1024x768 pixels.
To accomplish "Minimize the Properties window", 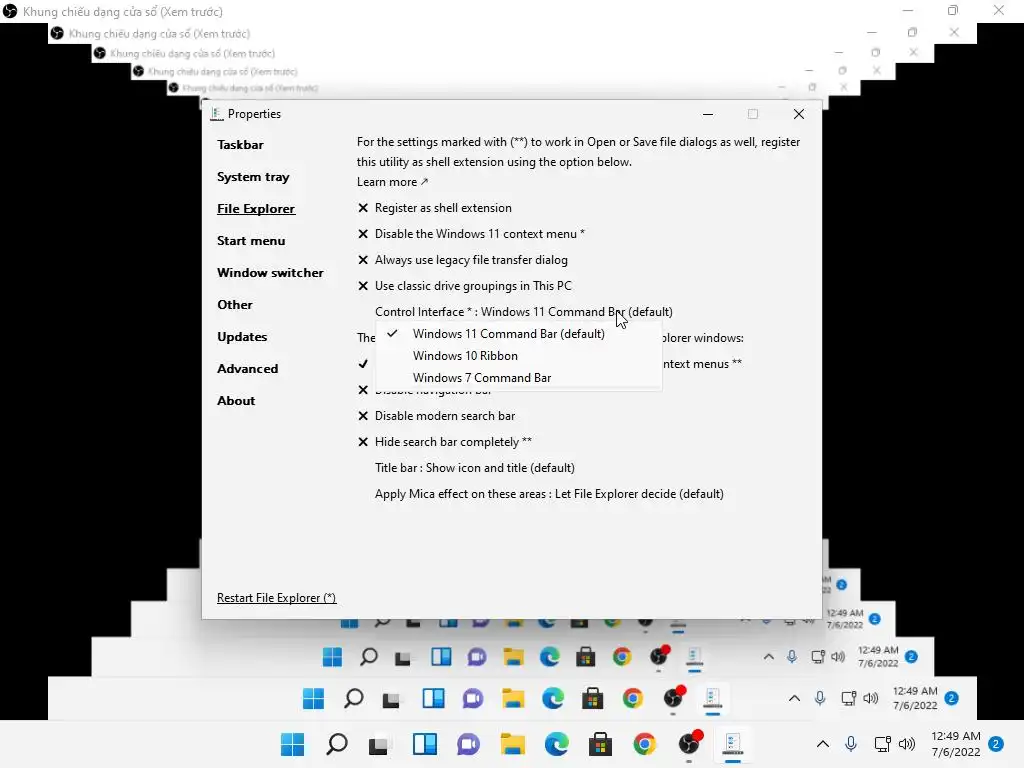I will [707, 114].
